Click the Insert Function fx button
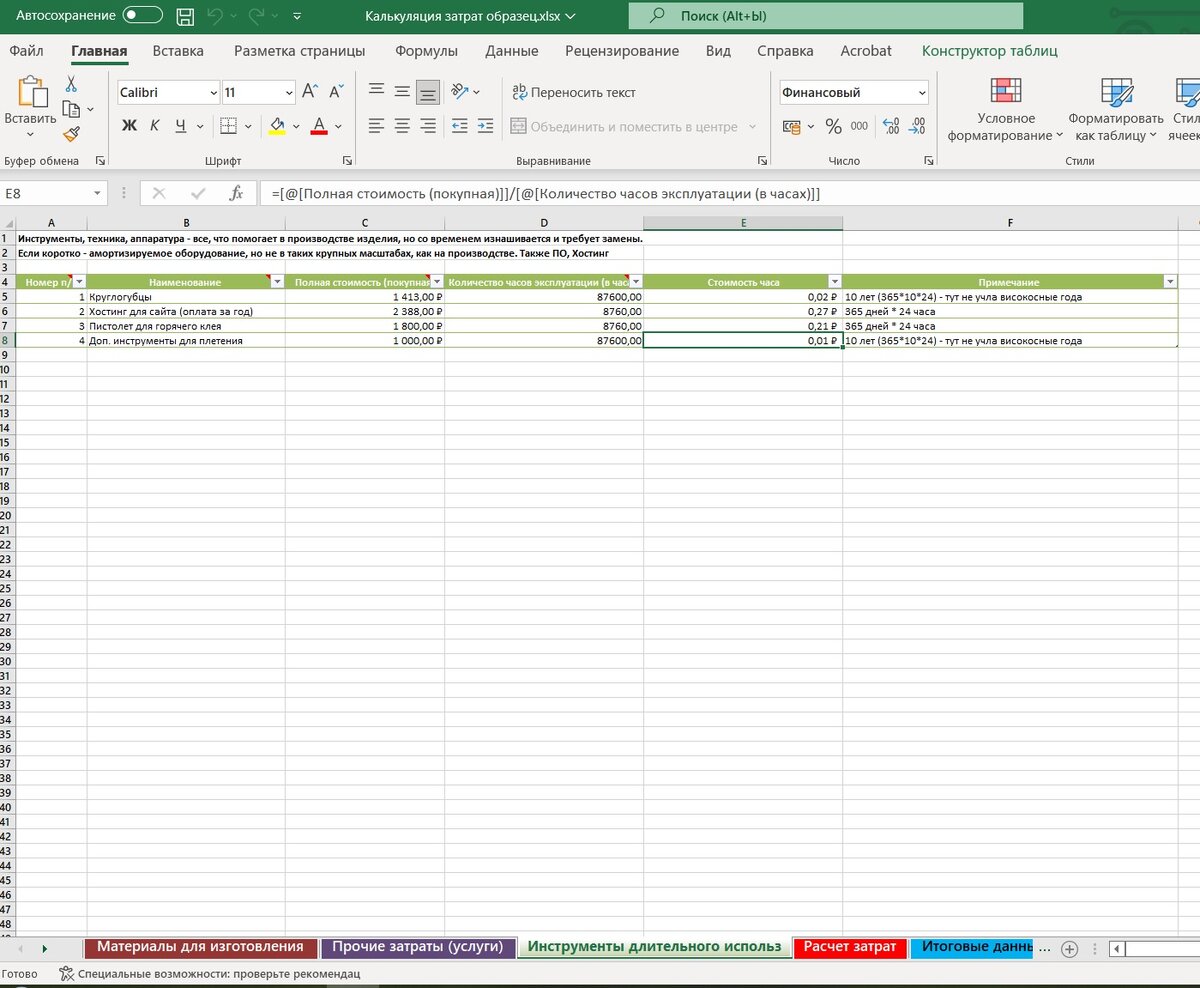The image size is (1200, 988). 236,193
